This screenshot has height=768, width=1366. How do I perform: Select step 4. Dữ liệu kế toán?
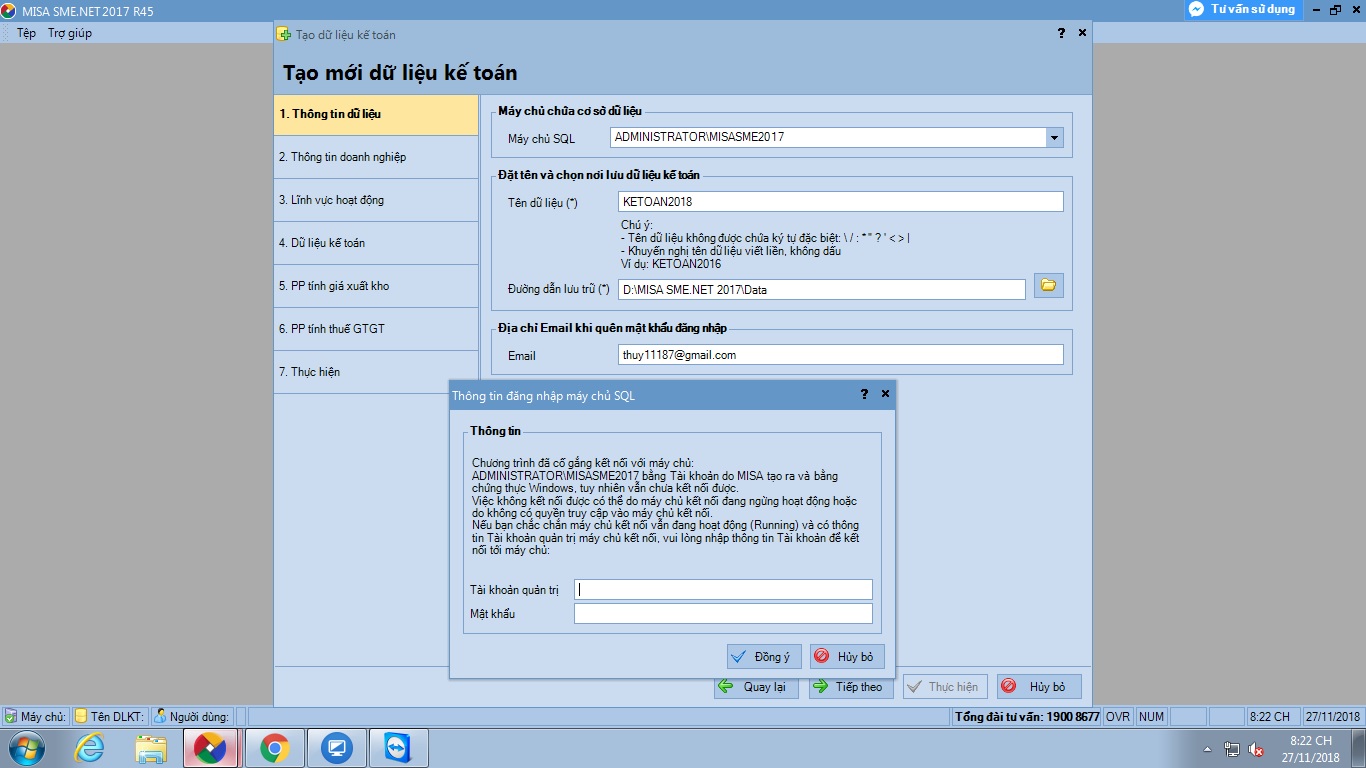[x=376, y=243]
